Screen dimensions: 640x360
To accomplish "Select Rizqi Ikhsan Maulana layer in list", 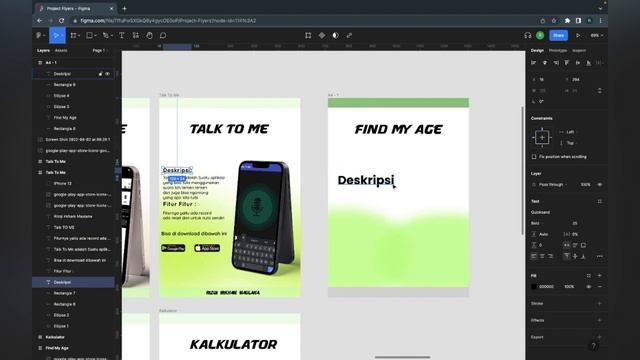I will click(x=73, y=216).
